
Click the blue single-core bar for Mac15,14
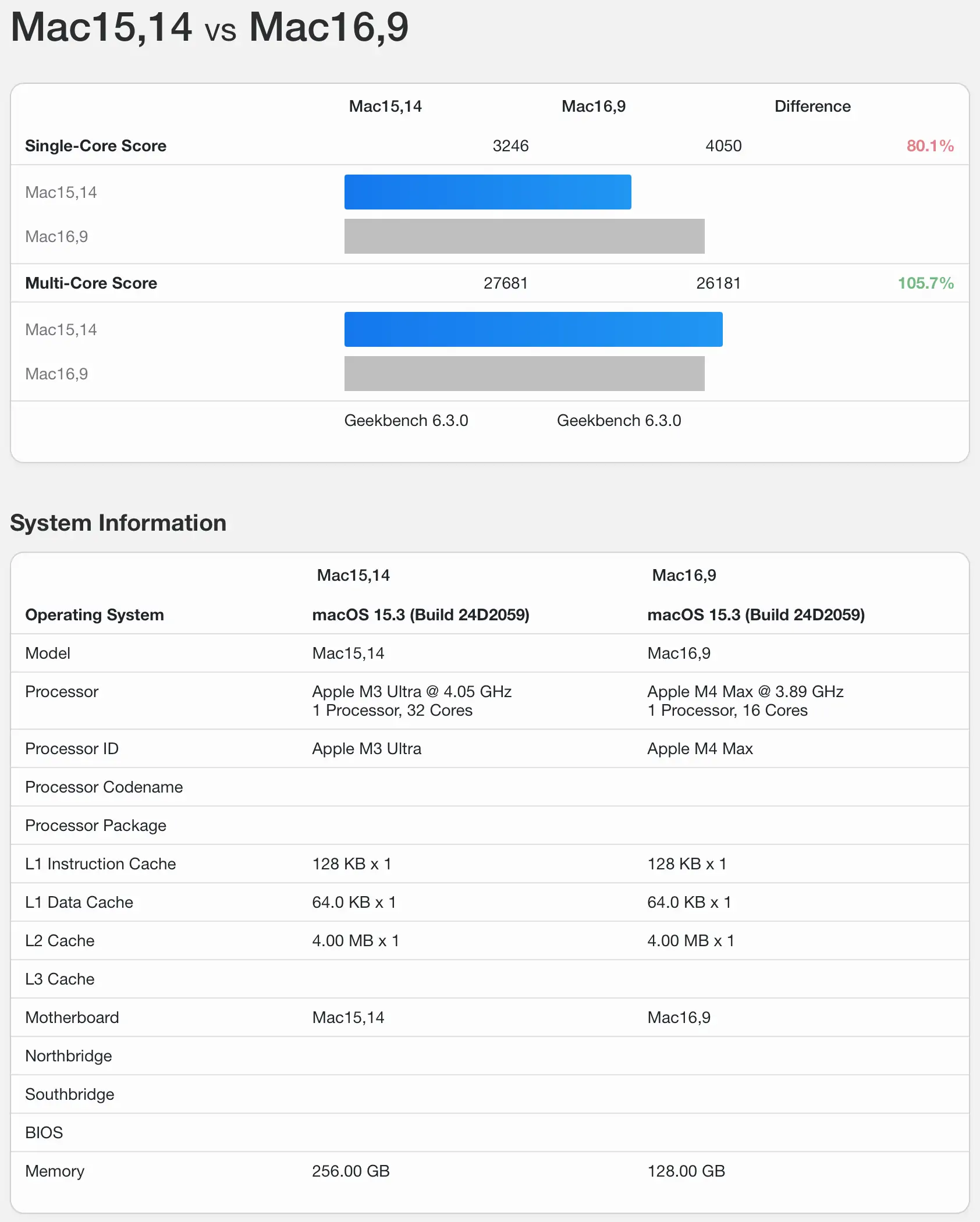488,192
